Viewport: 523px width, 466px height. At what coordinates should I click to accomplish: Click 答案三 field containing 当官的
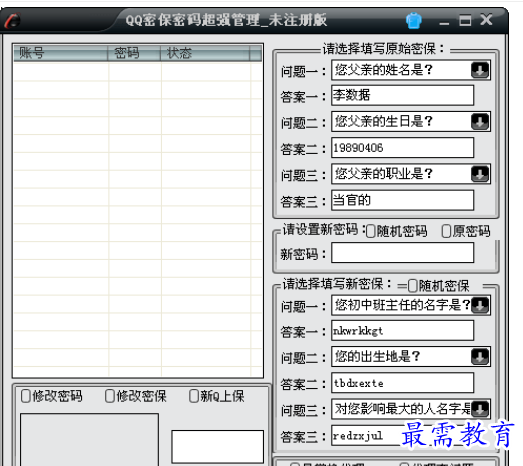pos(402,200)
